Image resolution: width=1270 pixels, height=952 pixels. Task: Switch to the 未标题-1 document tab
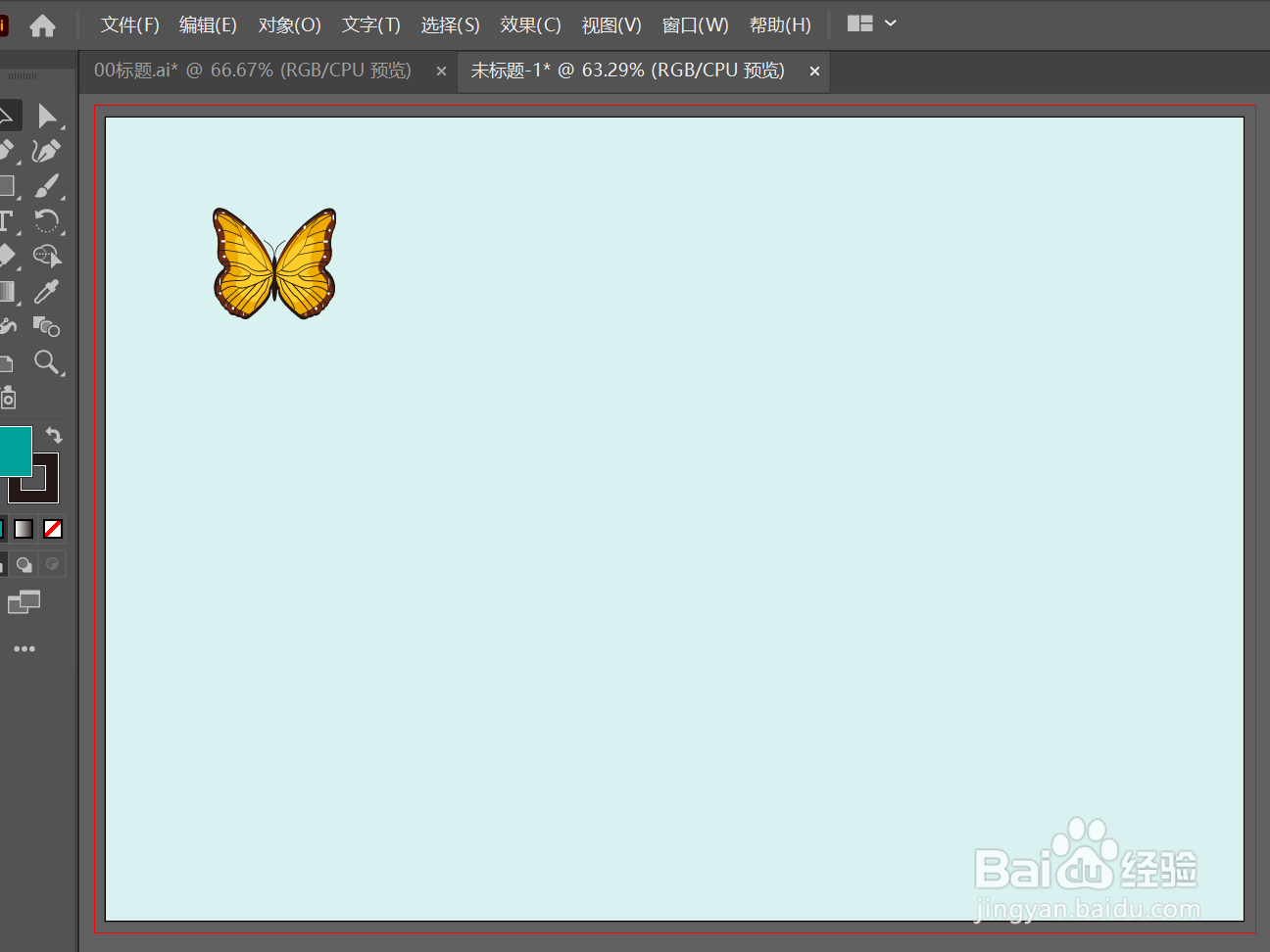[x=627, y=71]
